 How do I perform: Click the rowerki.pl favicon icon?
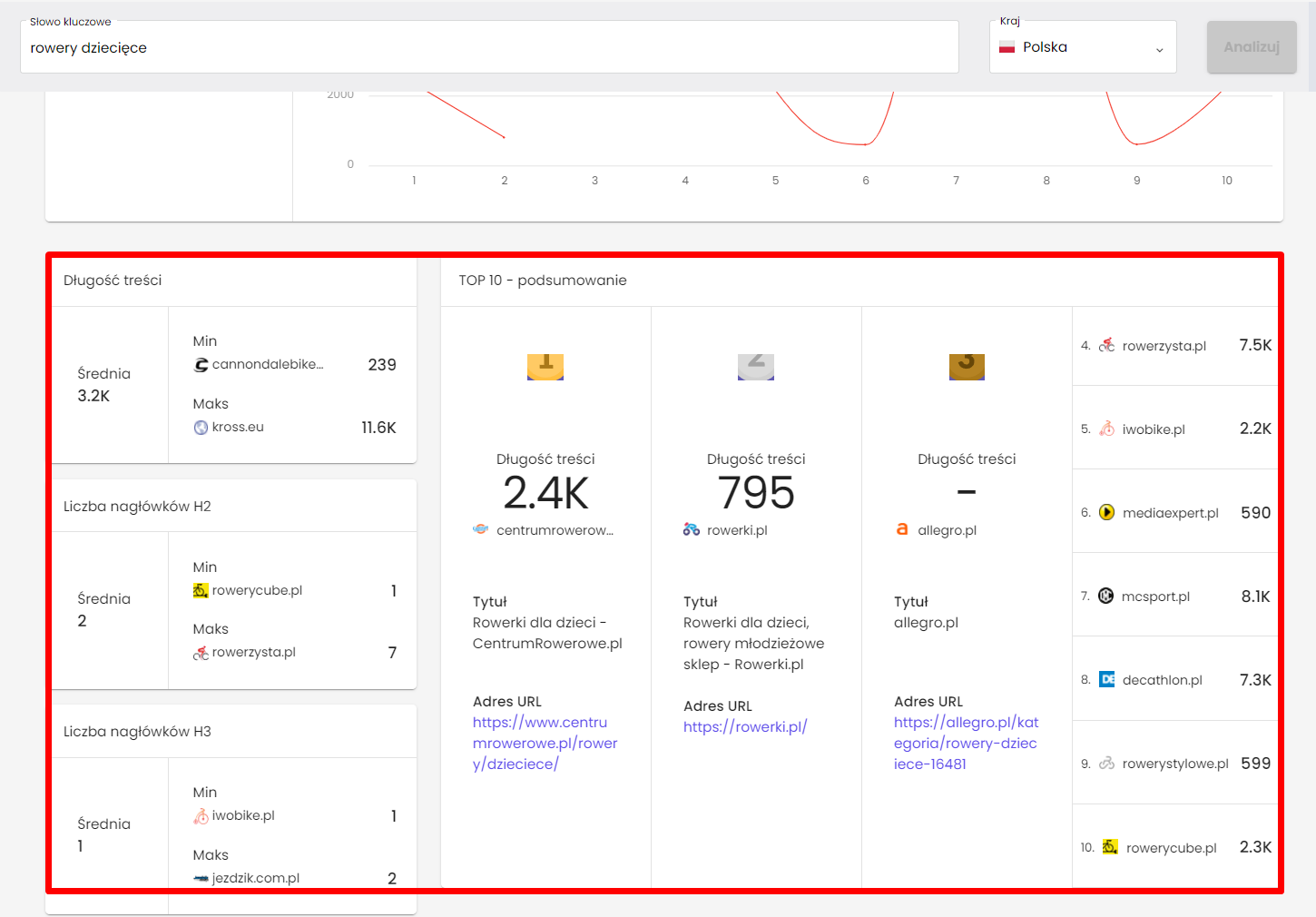(x=692, y=529)
